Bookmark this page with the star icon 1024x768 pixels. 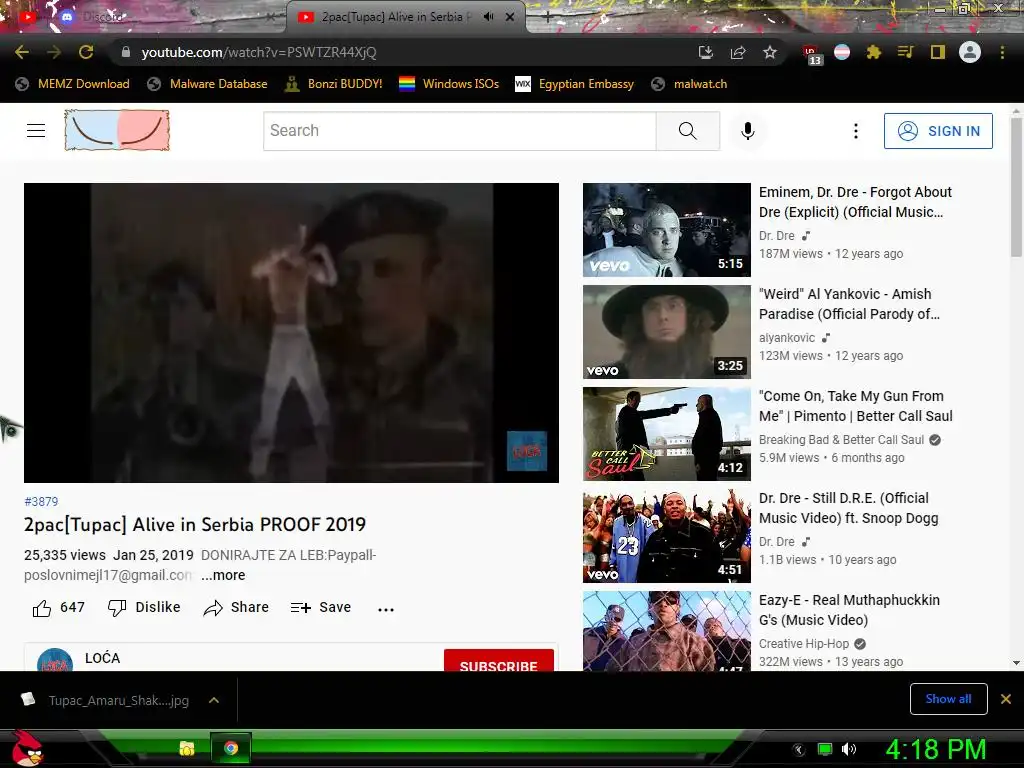(770, 52)
